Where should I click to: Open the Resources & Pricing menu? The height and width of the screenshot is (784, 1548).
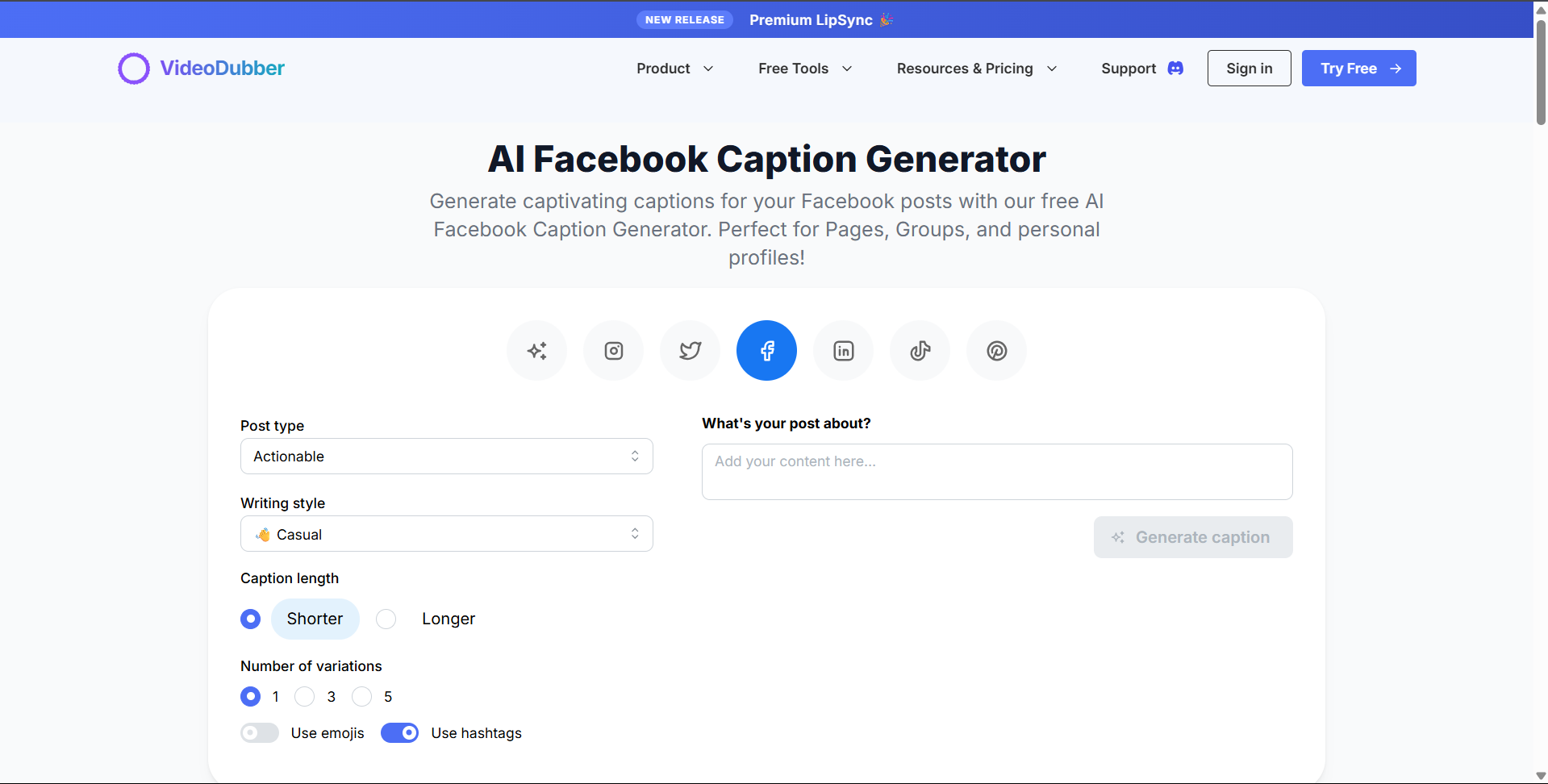[977, 69]
